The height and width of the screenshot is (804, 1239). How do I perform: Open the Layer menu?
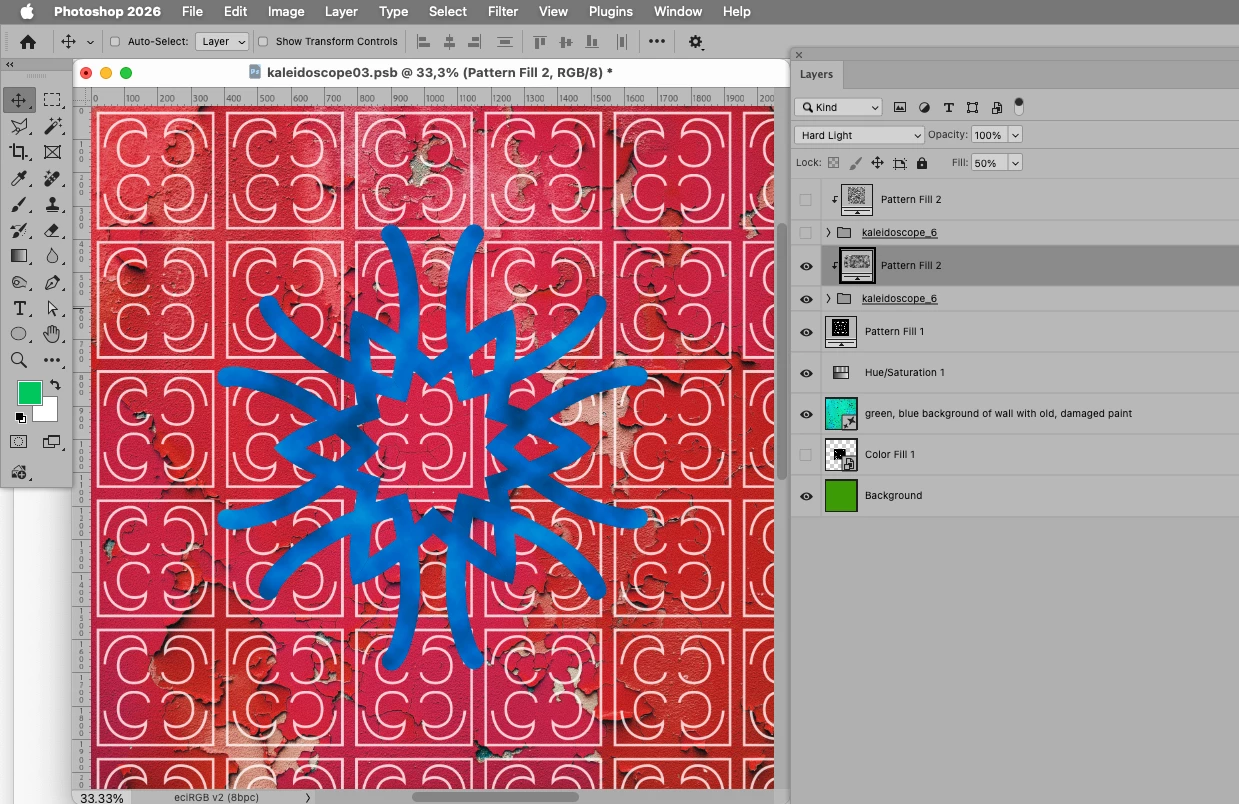[341, 12]
